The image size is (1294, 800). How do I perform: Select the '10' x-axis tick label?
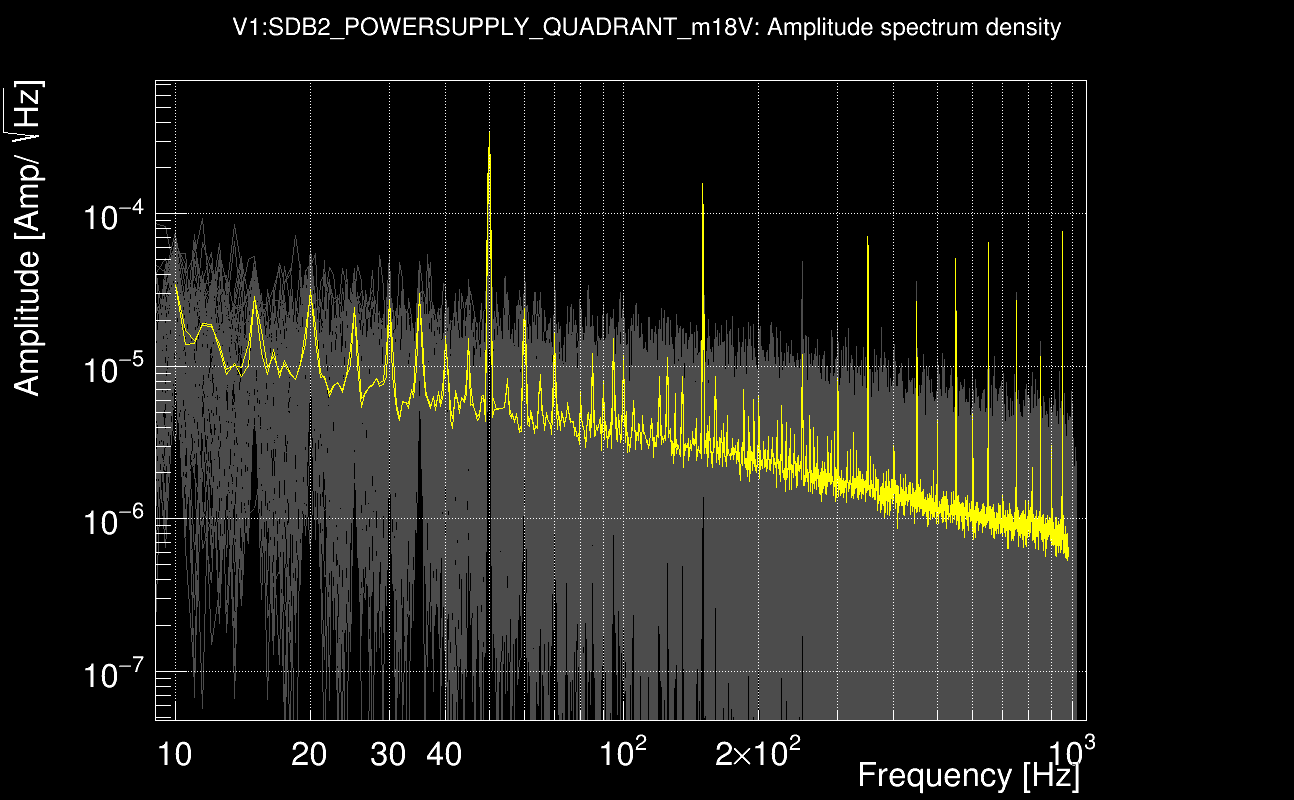(176, 755)
